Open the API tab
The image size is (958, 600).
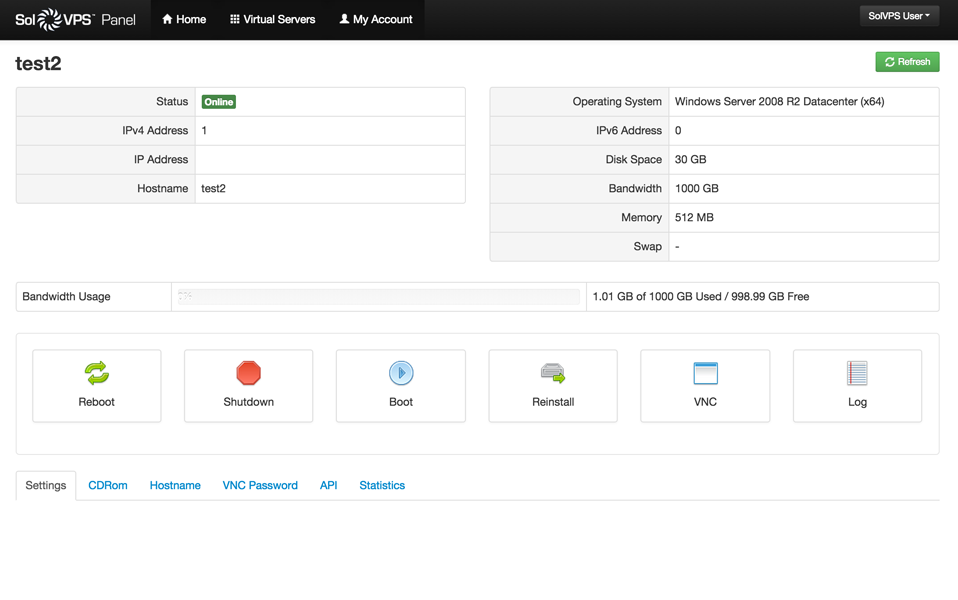tap(328, 485)
